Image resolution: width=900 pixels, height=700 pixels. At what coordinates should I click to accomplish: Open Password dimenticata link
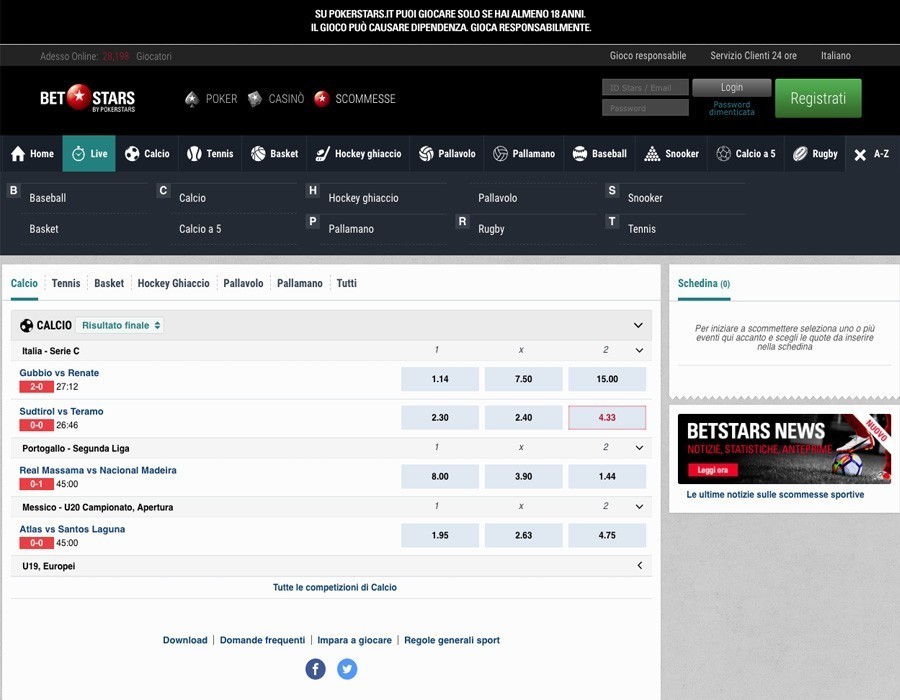(x=732, y=108)
